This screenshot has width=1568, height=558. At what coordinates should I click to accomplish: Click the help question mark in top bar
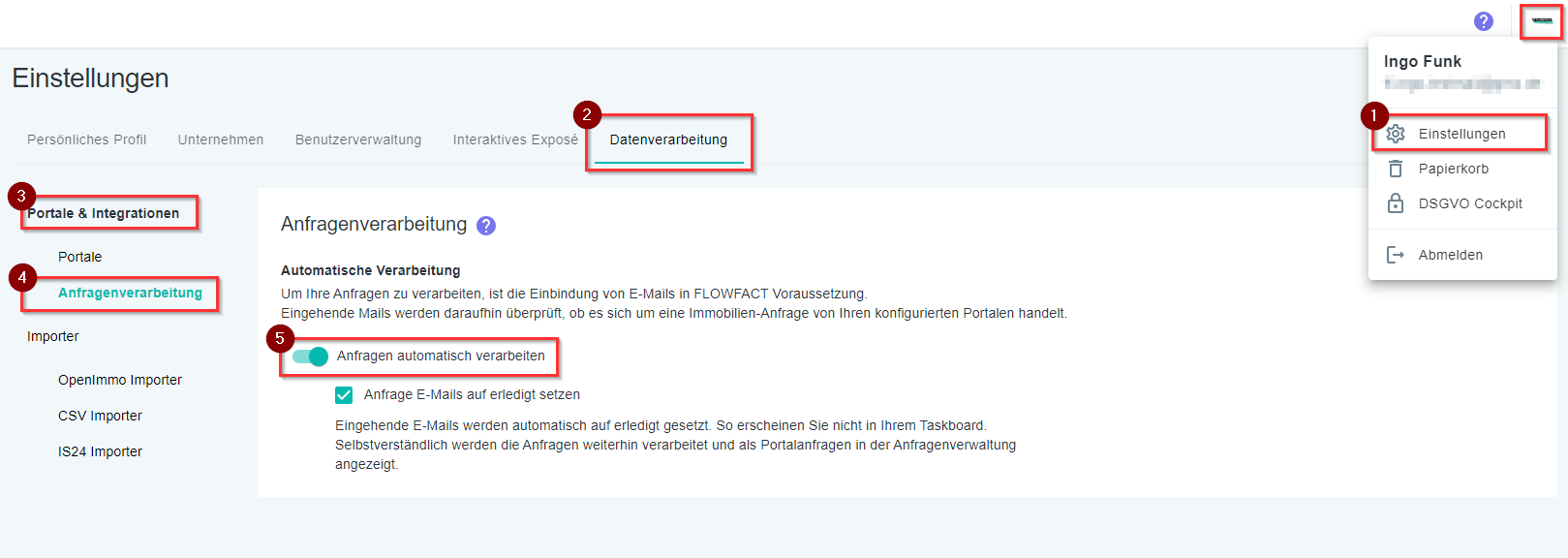[x=1483, y=21]
